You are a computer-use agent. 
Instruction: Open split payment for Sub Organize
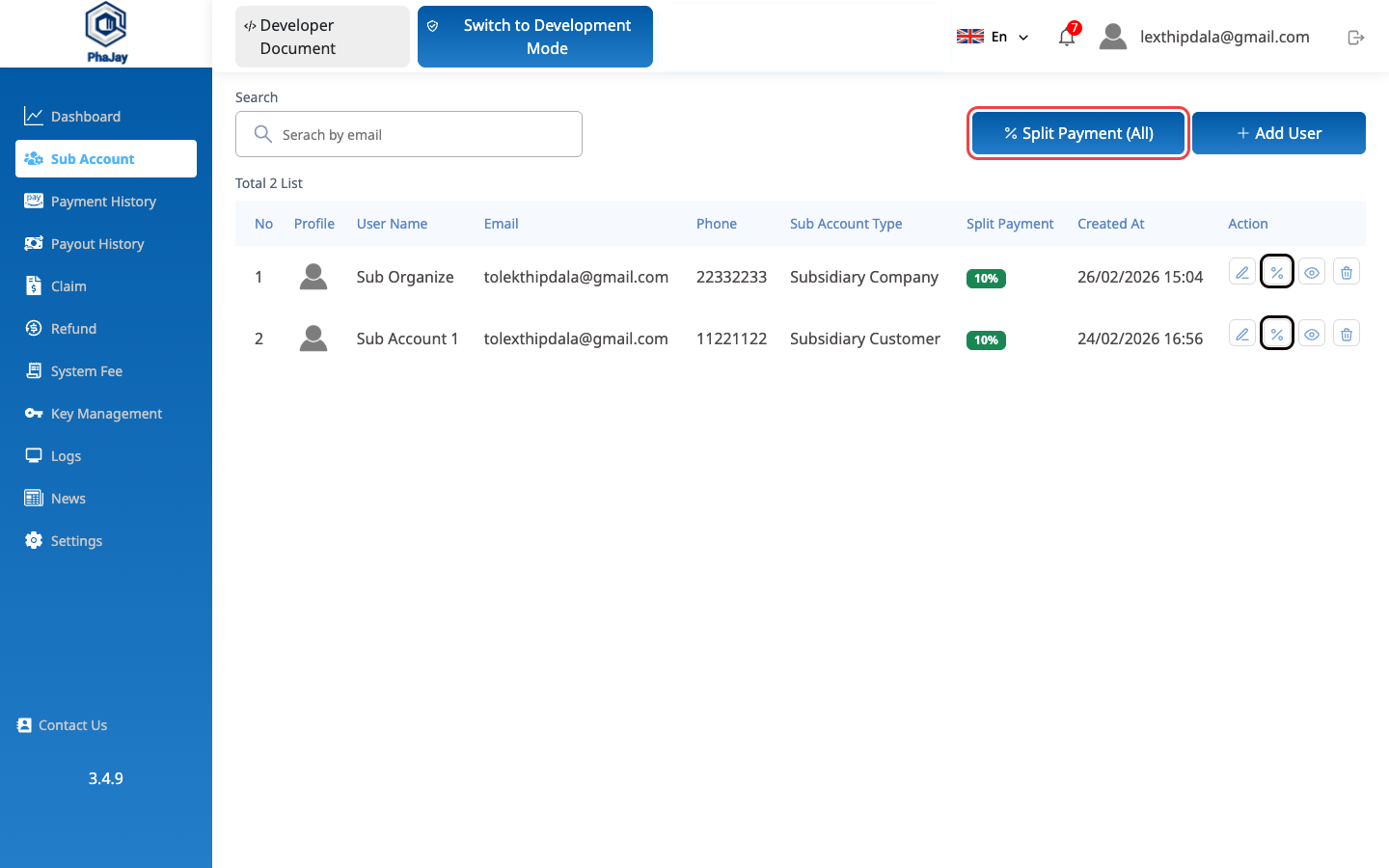click(1277, 272)
